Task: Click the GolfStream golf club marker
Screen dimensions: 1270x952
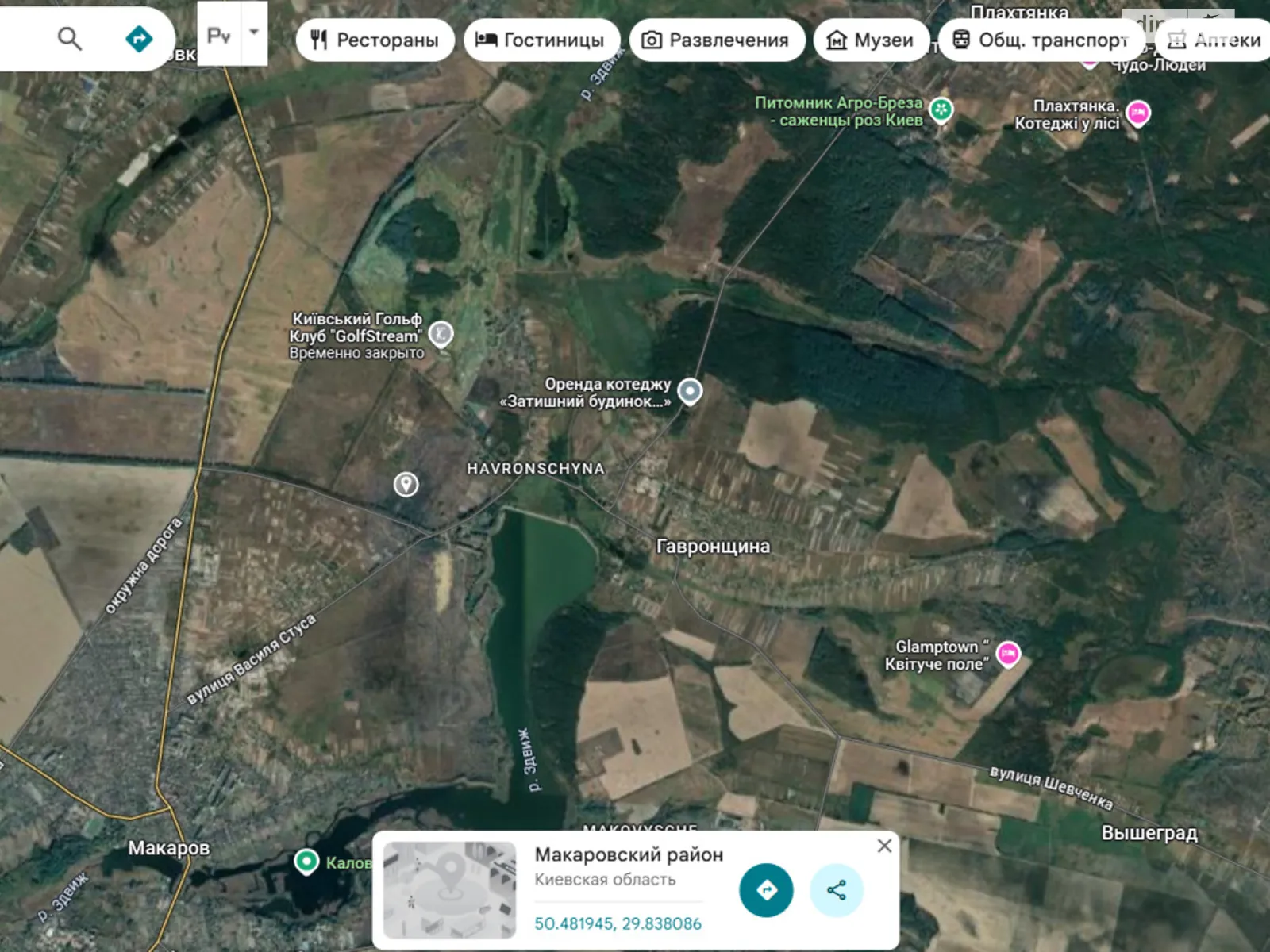Action: pos(441,334)
